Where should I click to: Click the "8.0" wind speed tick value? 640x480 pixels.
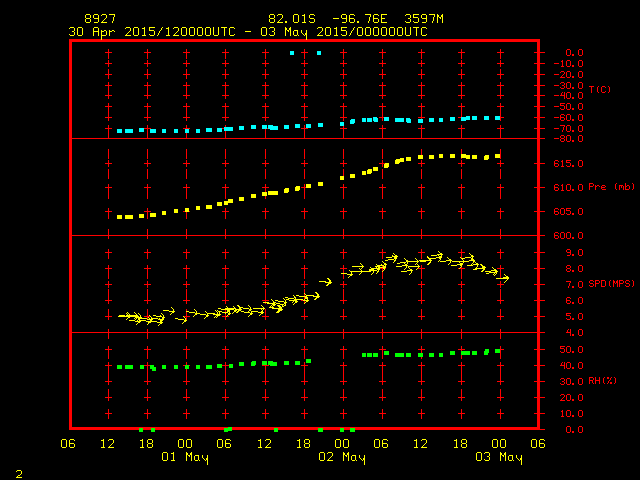(574, 269)
